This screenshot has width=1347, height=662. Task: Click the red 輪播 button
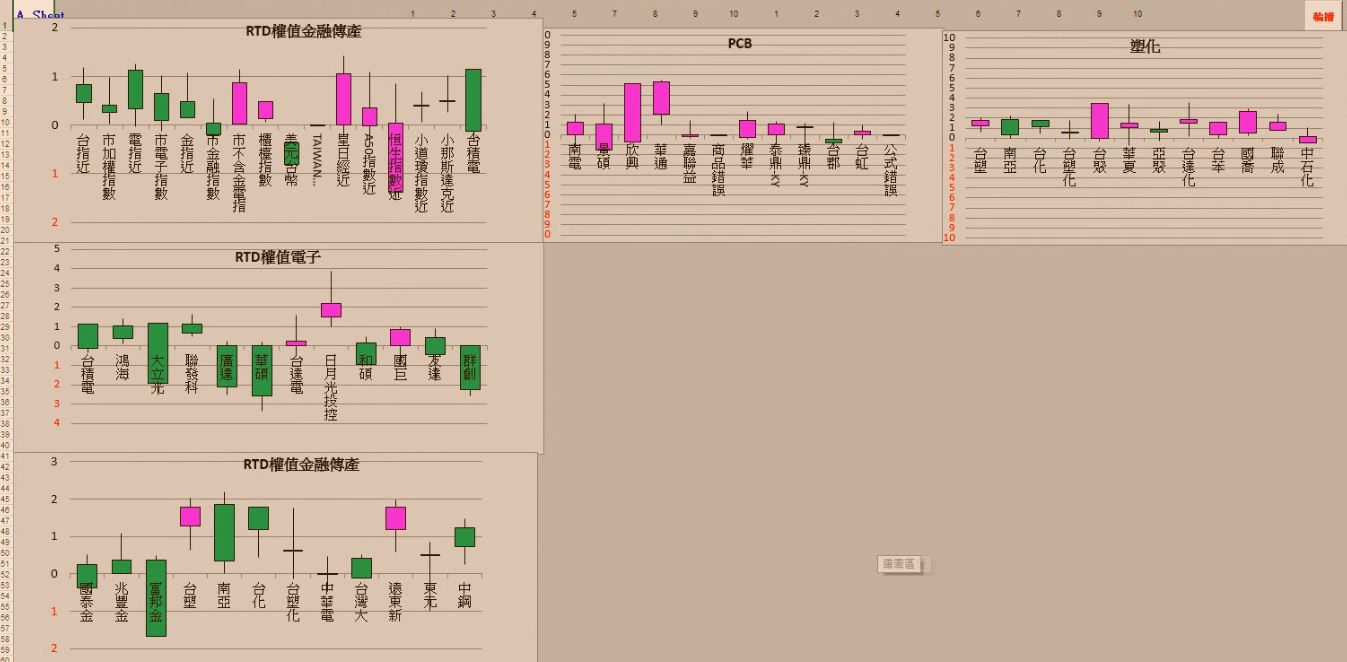click(1323, 16)
